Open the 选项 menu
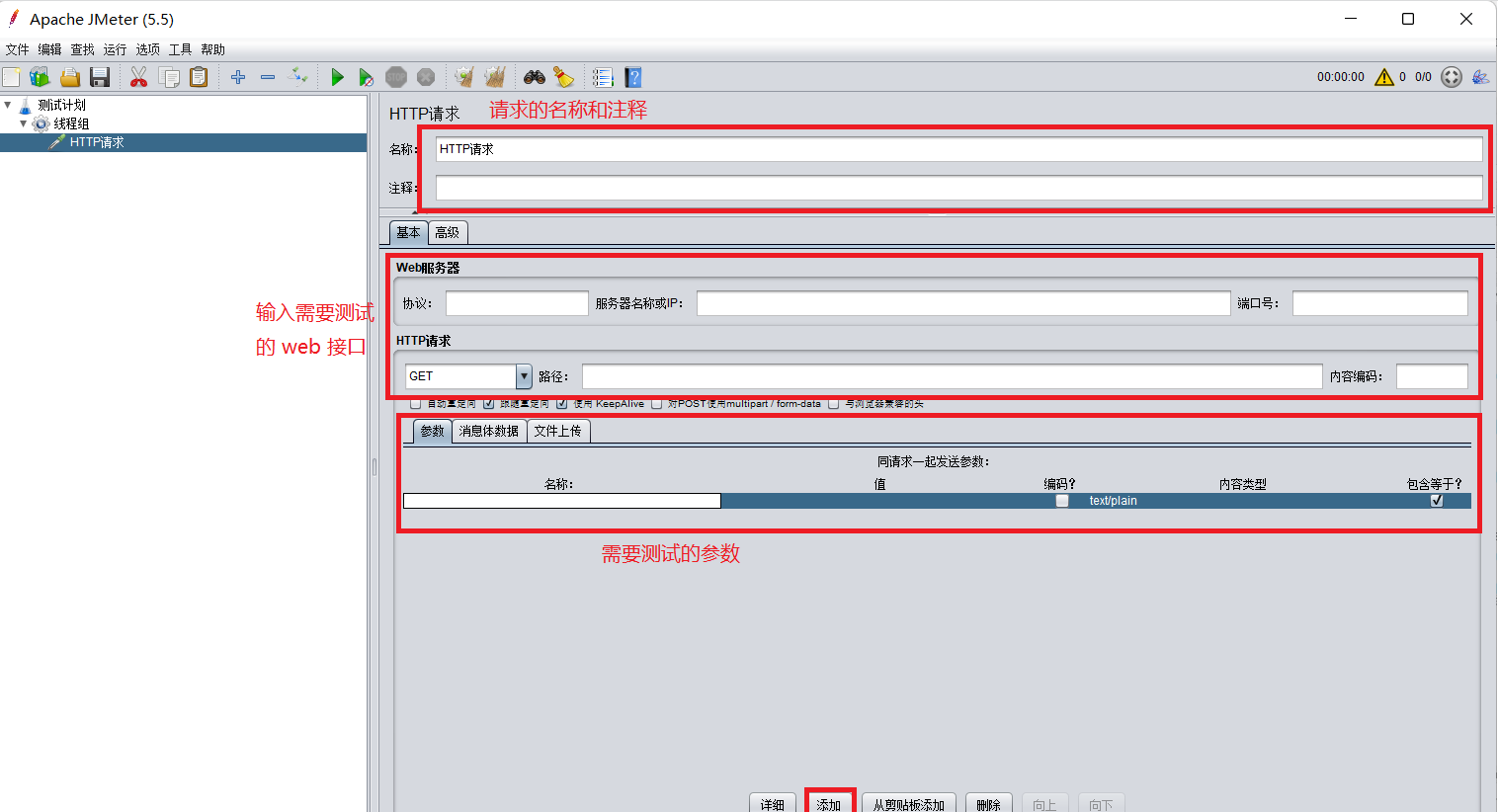 click(x=148, y=49)
